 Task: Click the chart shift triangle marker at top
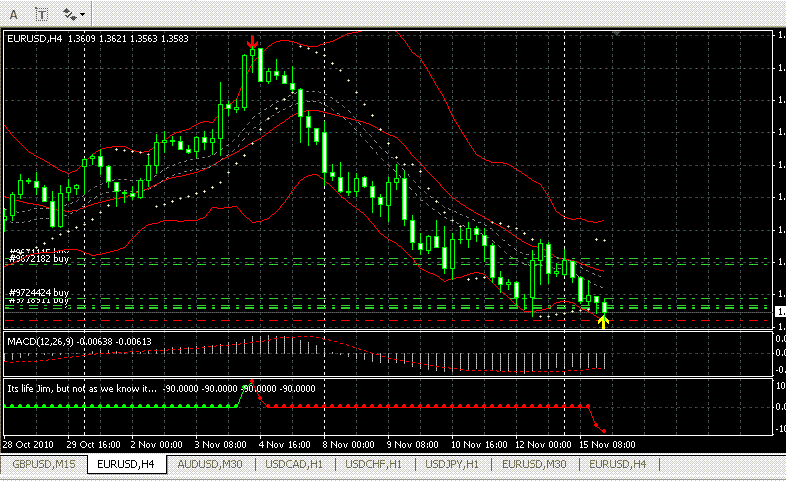(x=616, y=33)
